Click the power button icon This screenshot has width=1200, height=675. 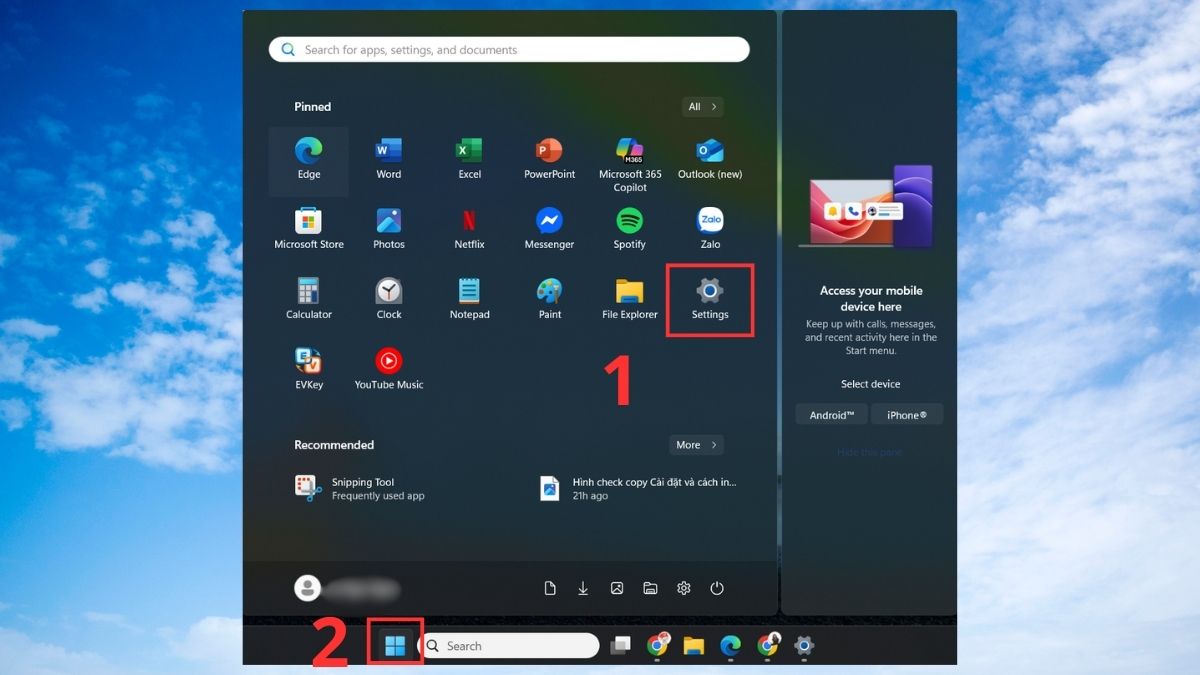[717, 588]
